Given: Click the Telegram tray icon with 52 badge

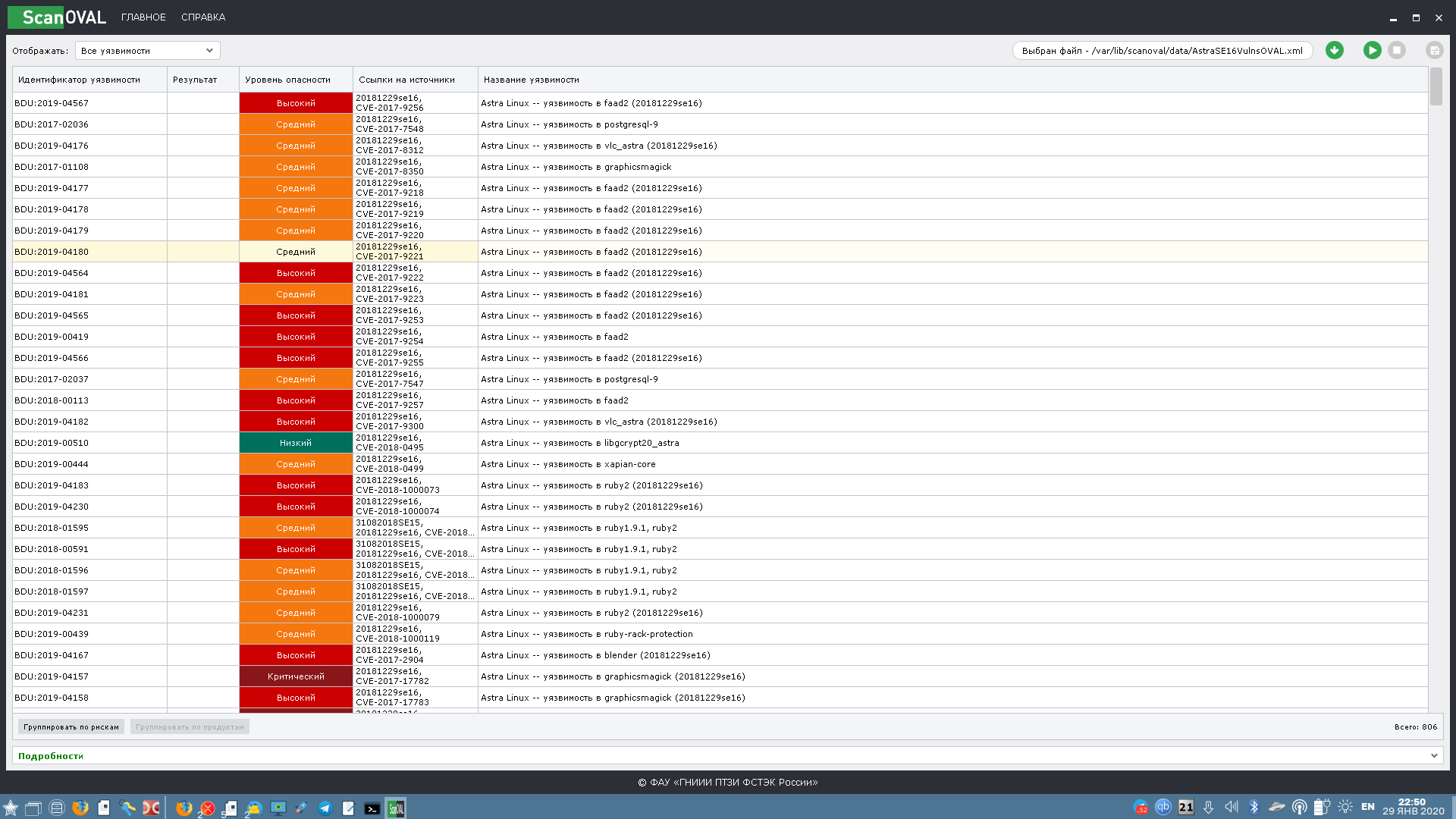Looking at the screenshot, I should [1141, 808].
